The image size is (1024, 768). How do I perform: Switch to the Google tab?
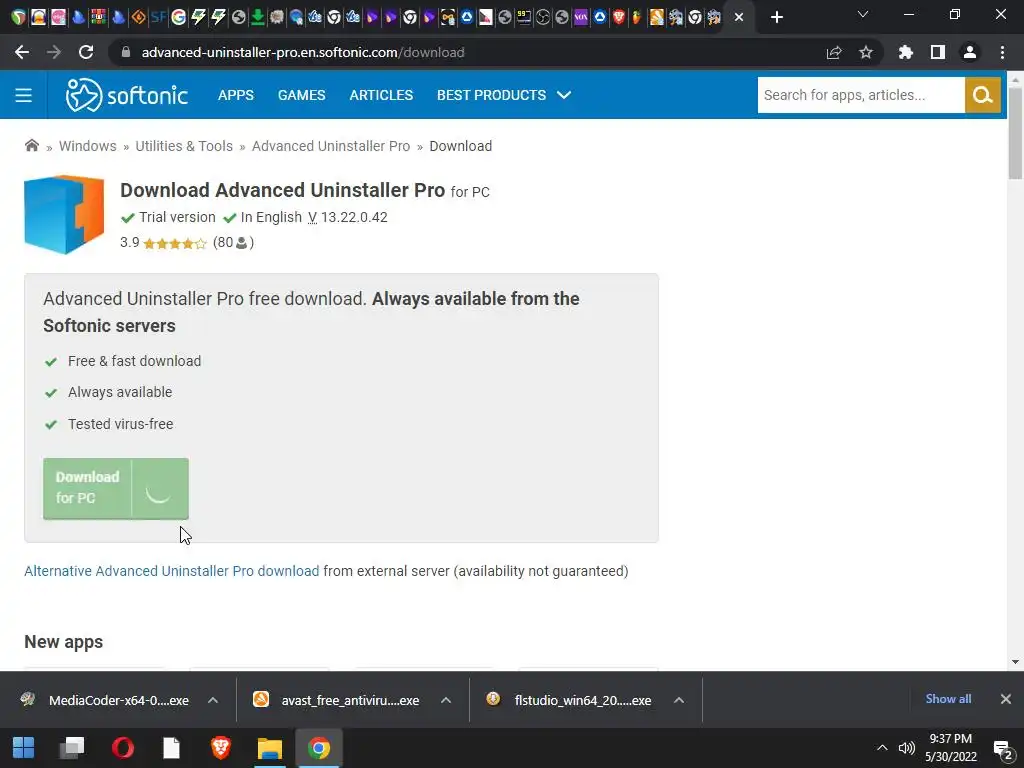coord(178,17)
